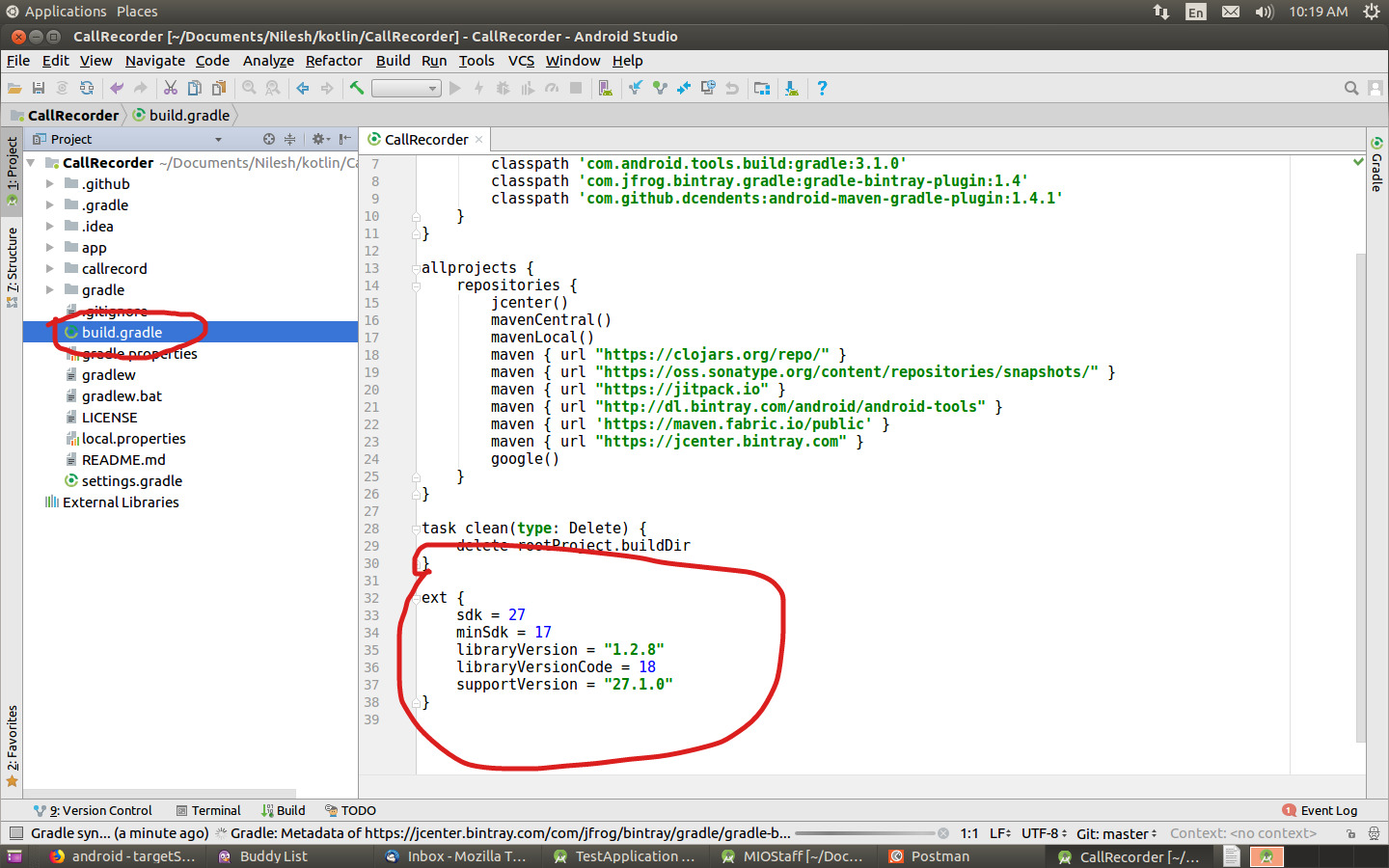Click the editor vertical scrollbar
This screenshot has height=868, width=1389.
[1361, 497]
